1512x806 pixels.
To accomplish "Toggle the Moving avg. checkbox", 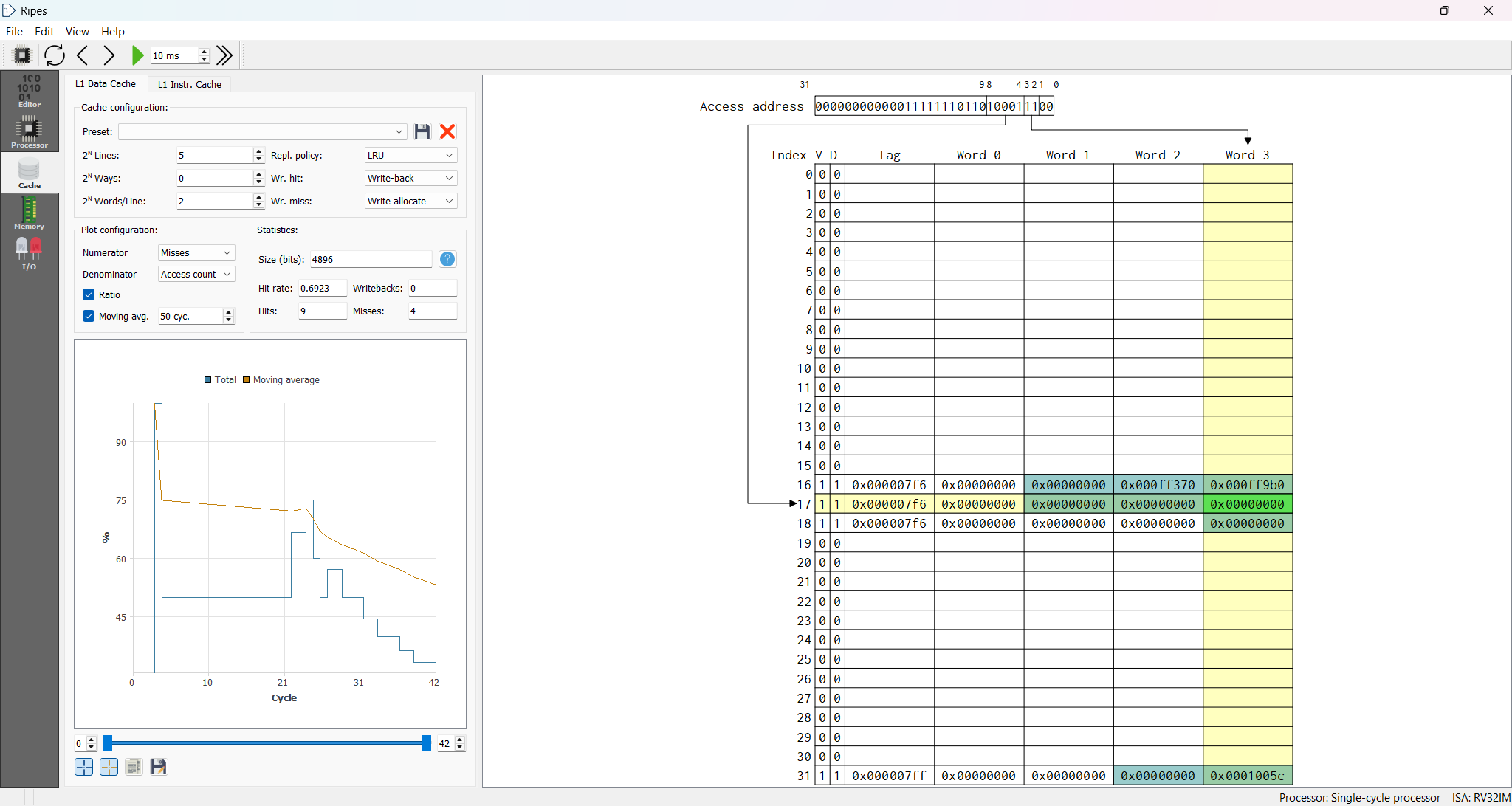I will pyautogui.click(x=89, y=316).
